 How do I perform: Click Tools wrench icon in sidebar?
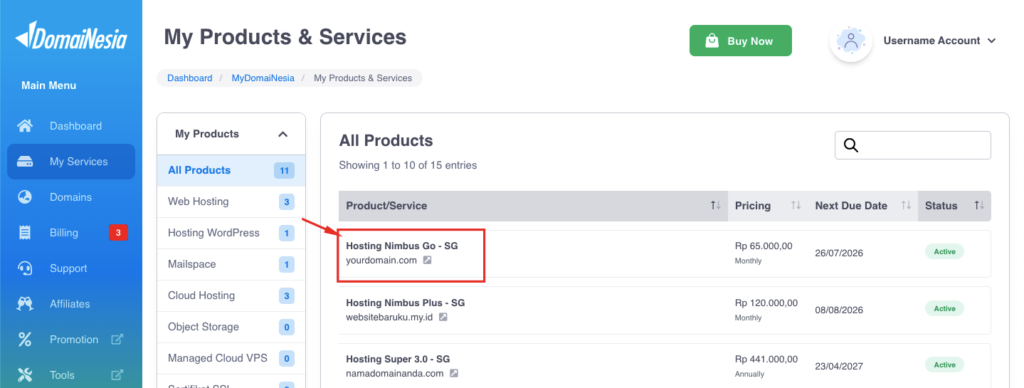25,375
